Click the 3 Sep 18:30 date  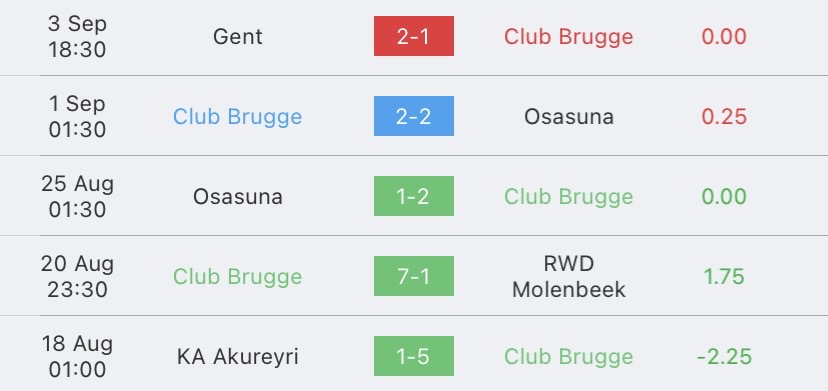(77, 36)
